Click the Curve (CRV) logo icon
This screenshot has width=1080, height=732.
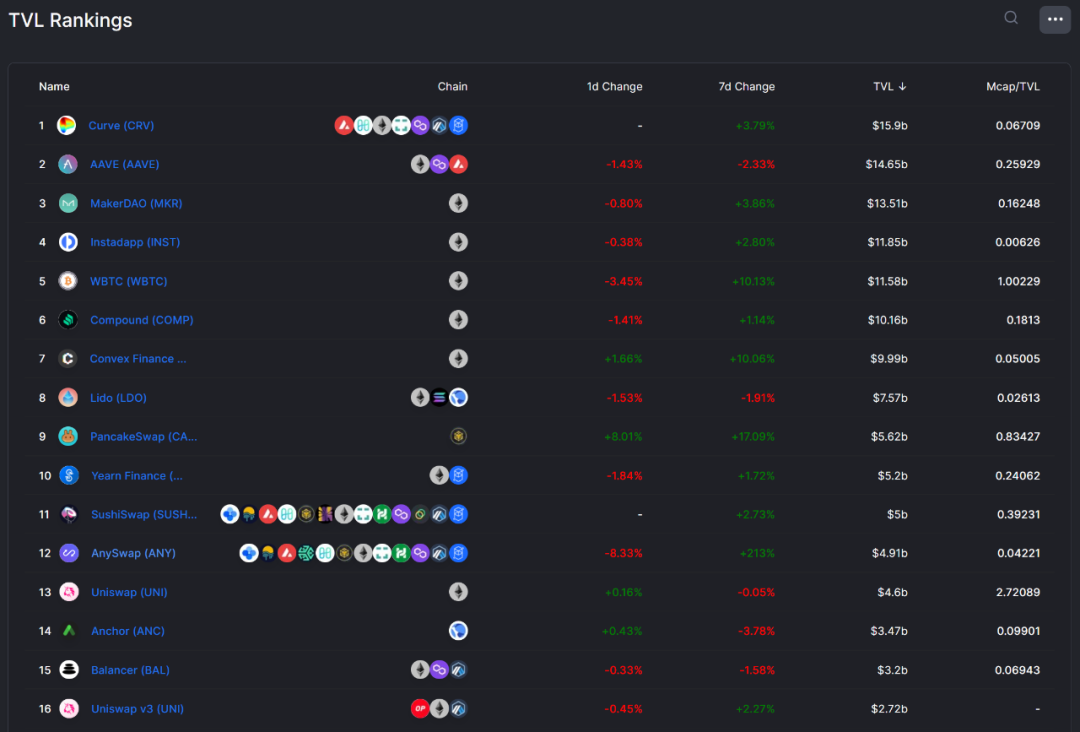[67, 125]
